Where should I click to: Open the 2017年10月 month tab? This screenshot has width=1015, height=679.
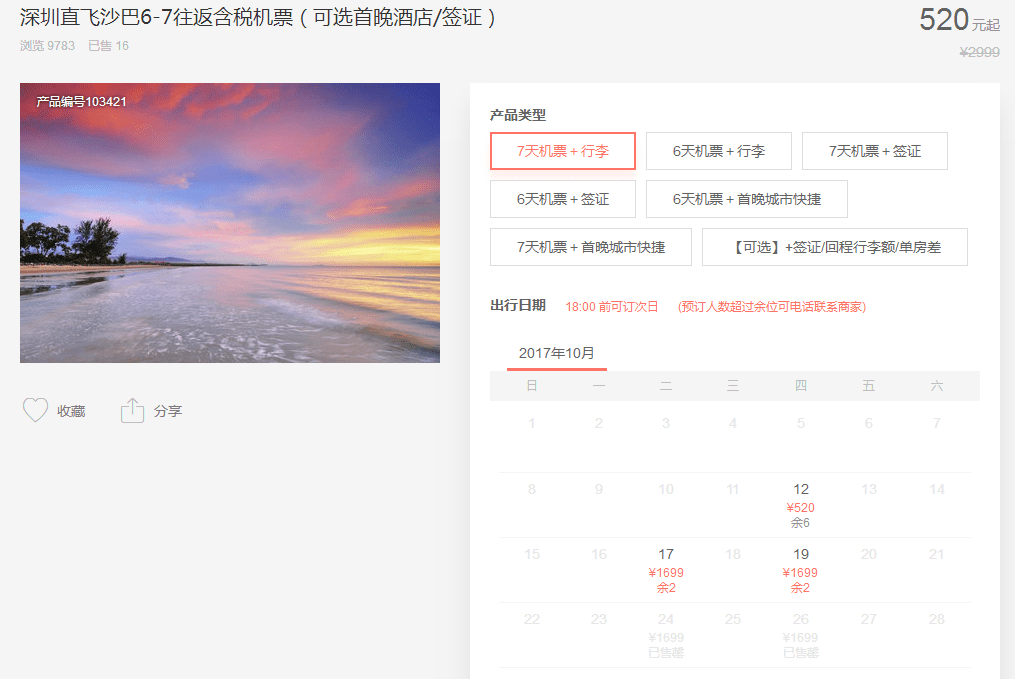(557, 353)
